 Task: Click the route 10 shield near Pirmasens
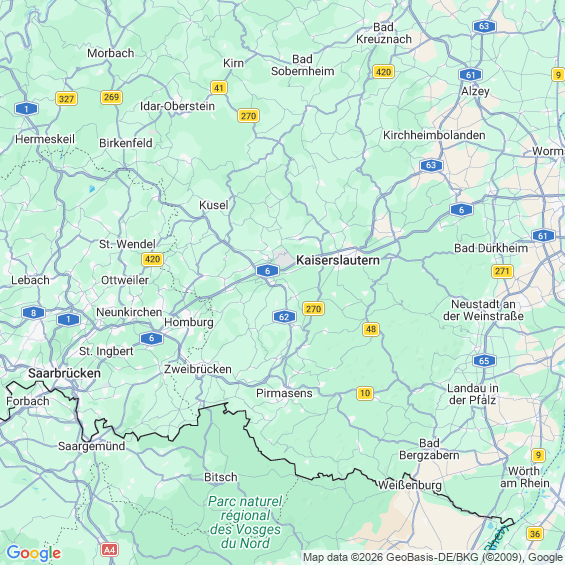365,393
